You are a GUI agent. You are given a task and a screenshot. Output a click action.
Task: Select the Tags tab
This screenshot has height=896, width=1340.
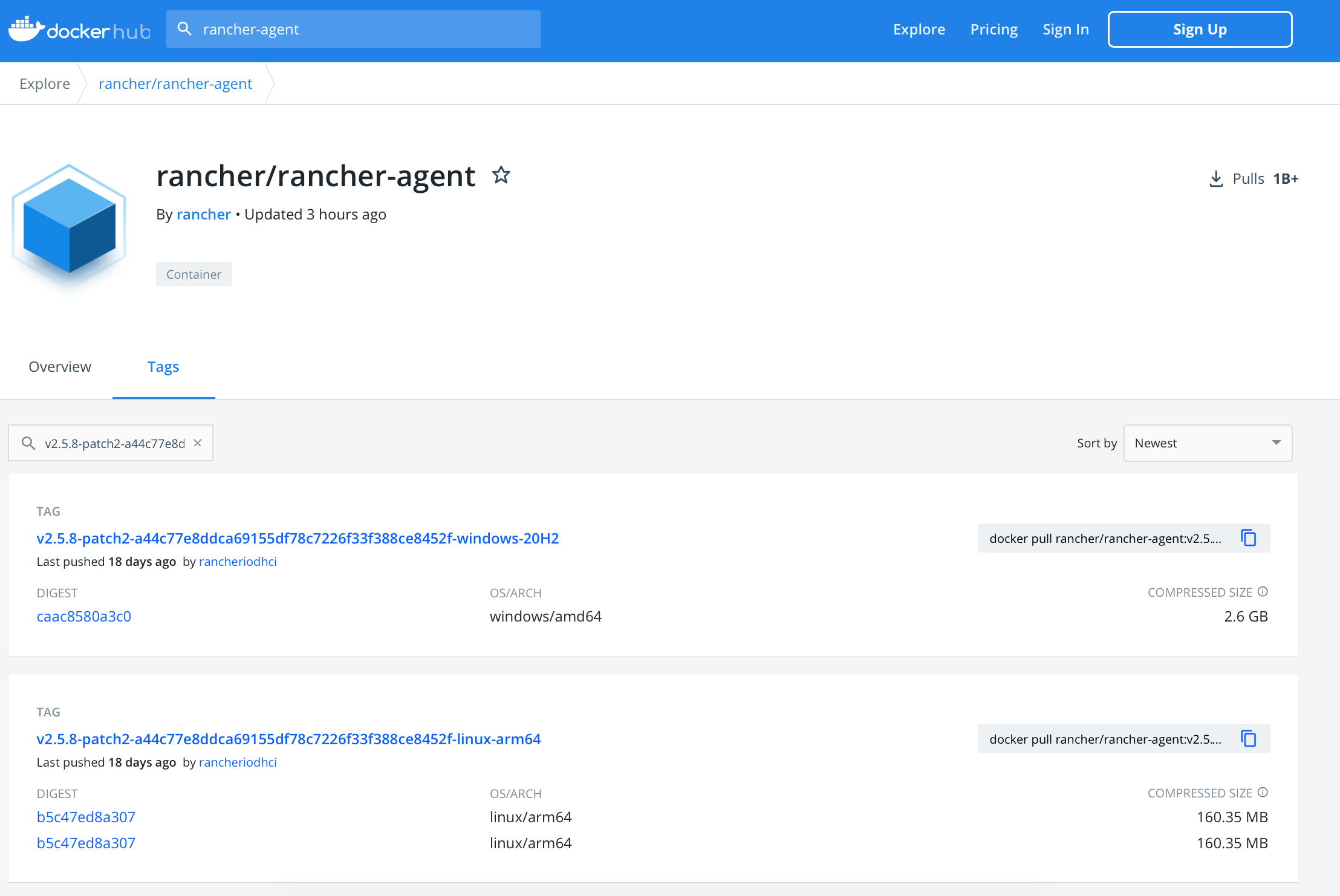[x=163, y=367]
